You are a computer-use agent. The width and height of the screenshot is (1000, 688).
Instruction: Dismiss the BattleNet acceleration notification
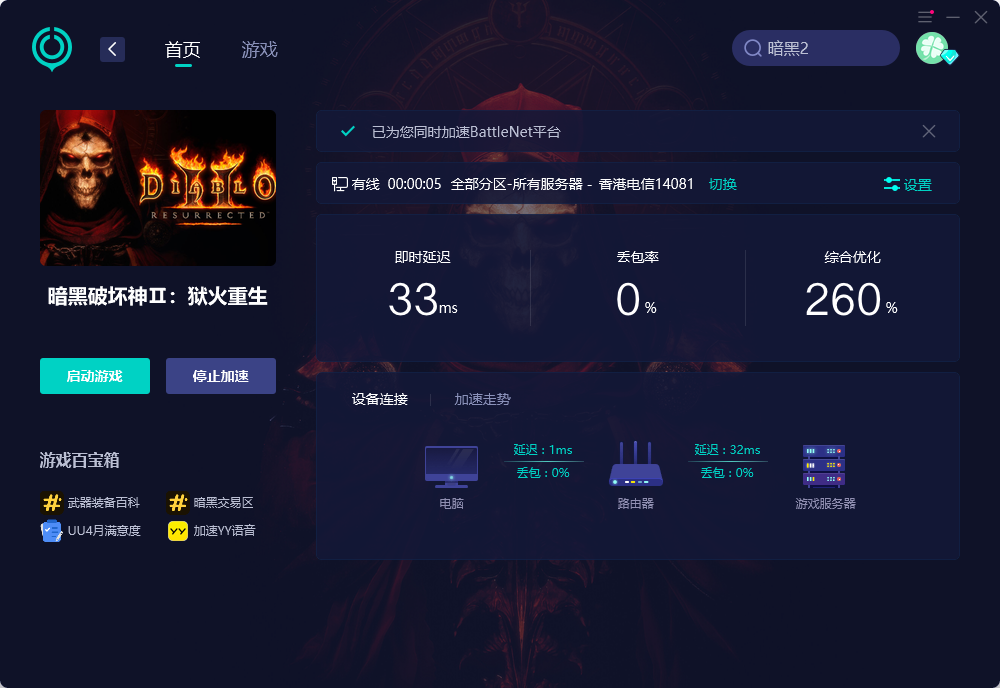tap(929, 131)
